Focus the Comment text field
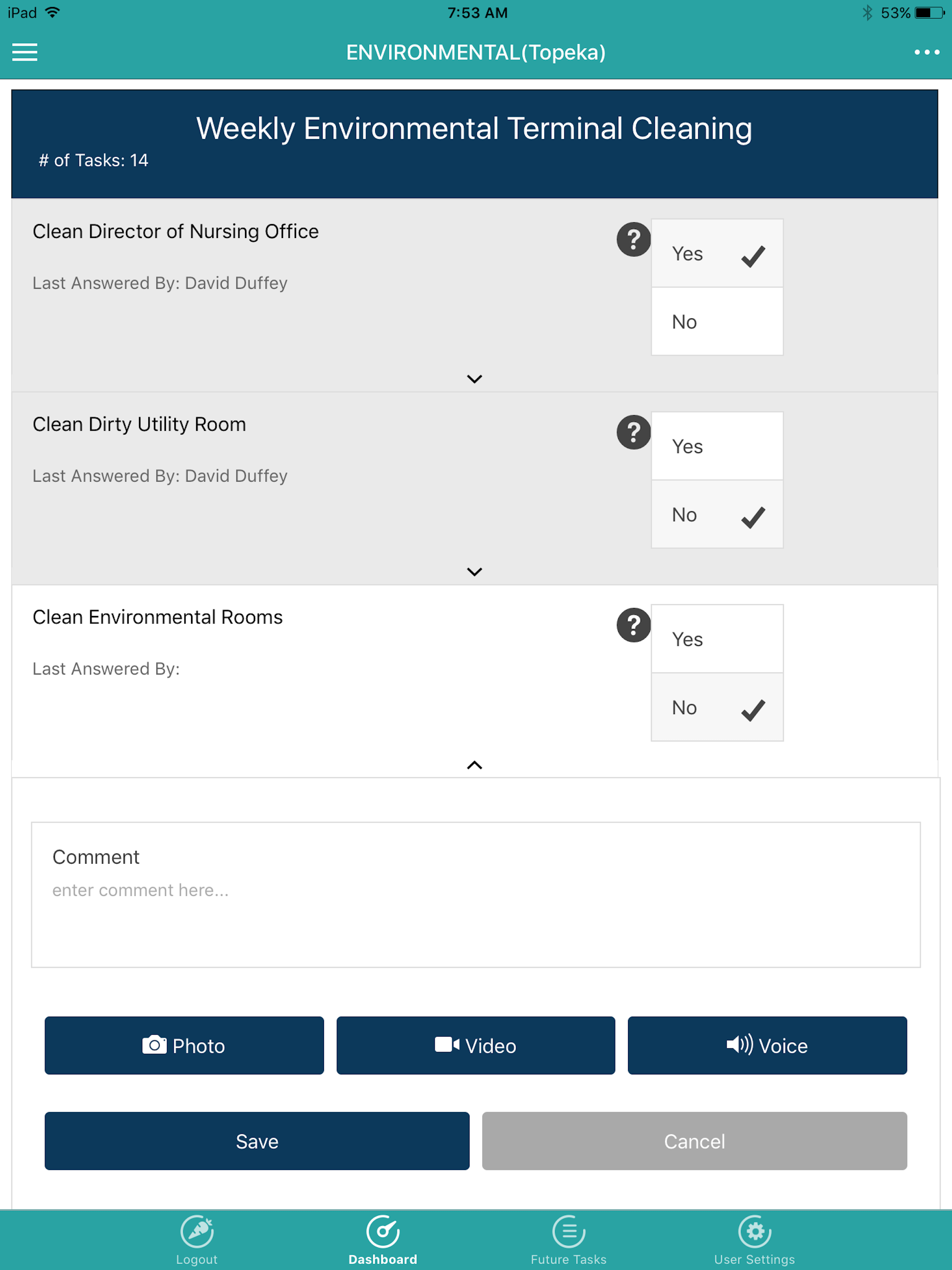 476,895
